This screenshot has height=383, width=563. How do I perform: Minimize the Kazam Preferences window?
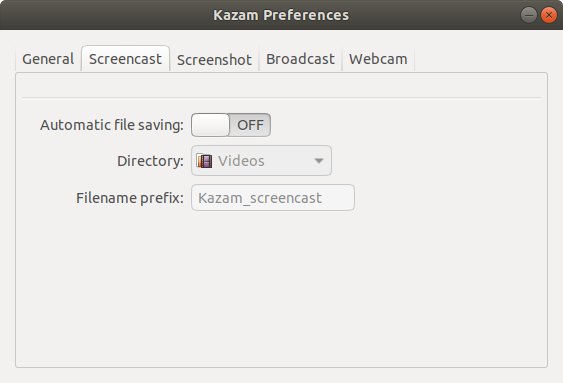(x=529, y=15)
